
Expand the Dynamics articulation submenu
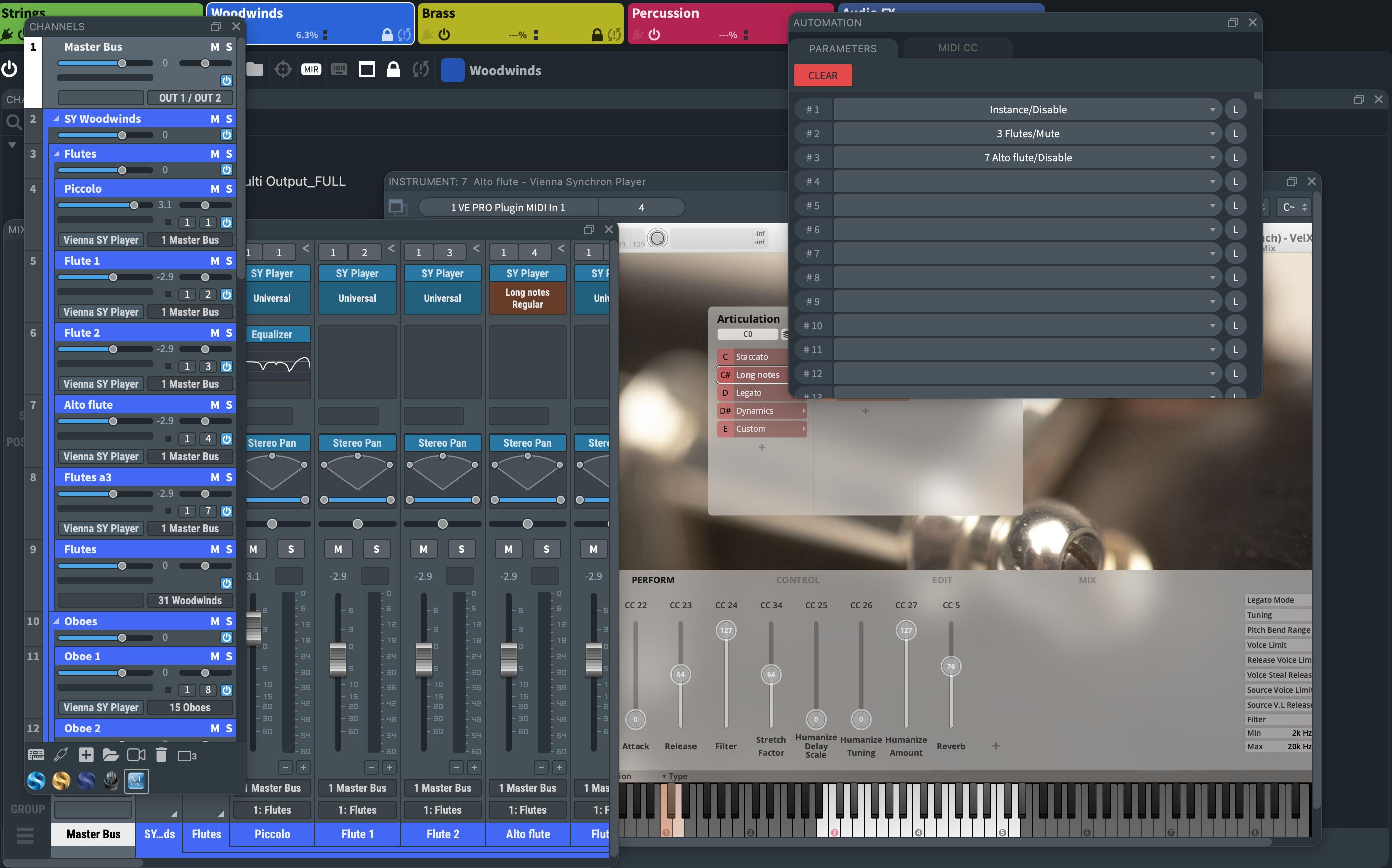pyautogui.click(x=803, y=411)
